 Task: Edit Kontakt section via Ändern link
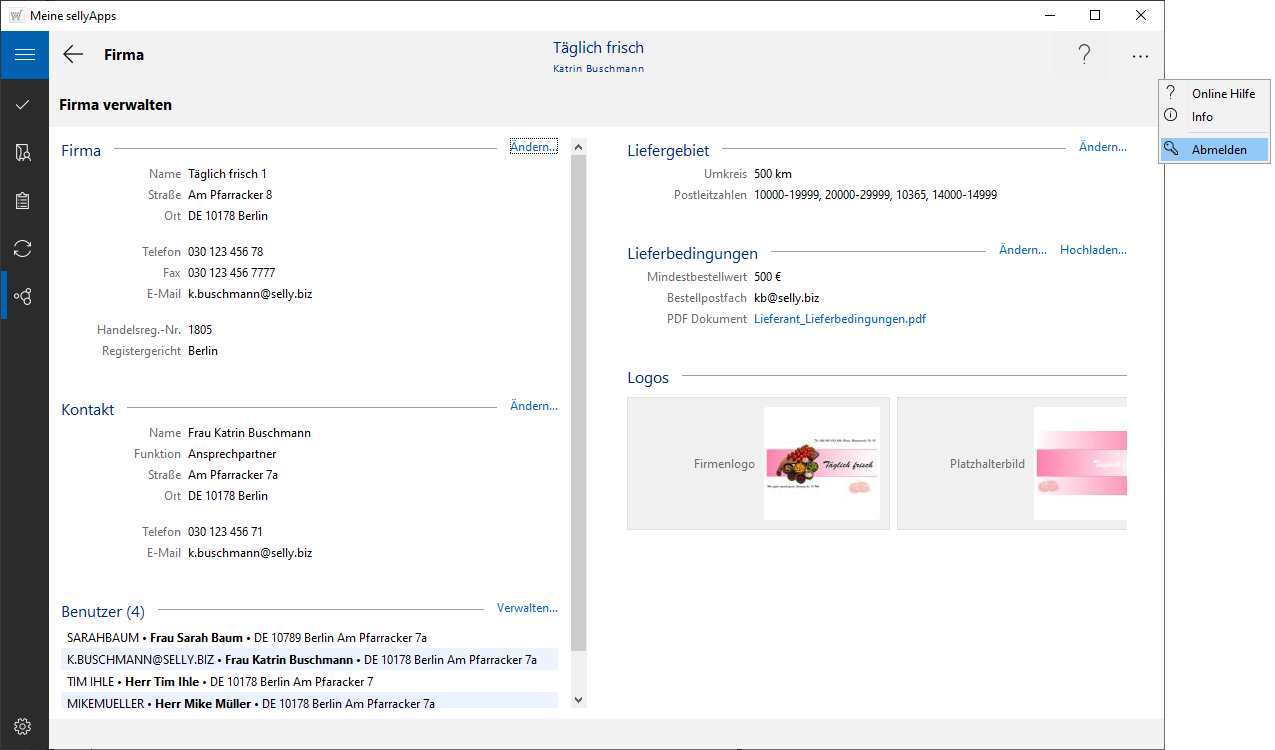coord(533,406)
